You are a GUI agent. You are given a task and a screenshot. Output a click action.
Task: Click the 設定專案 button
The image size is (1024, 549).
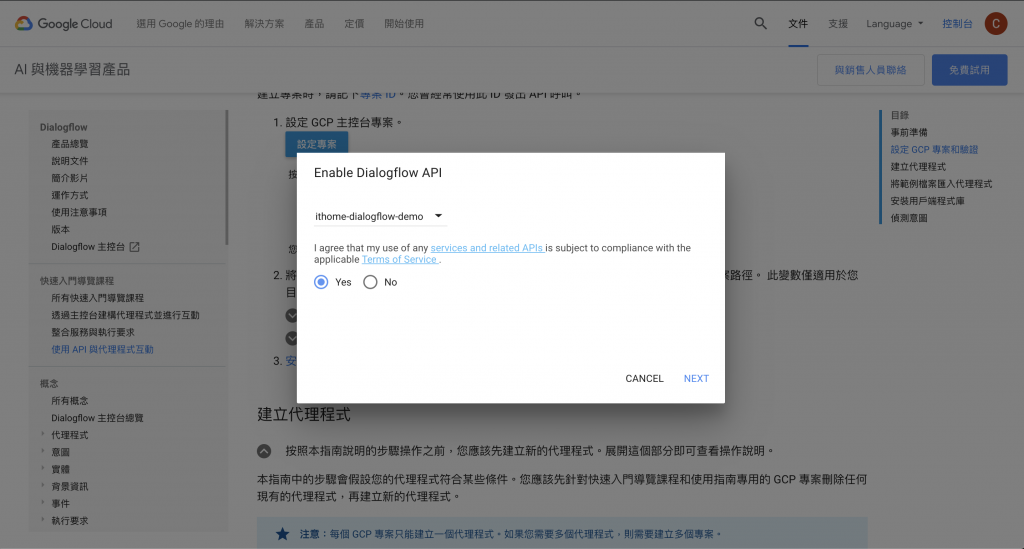pos(317,144)
